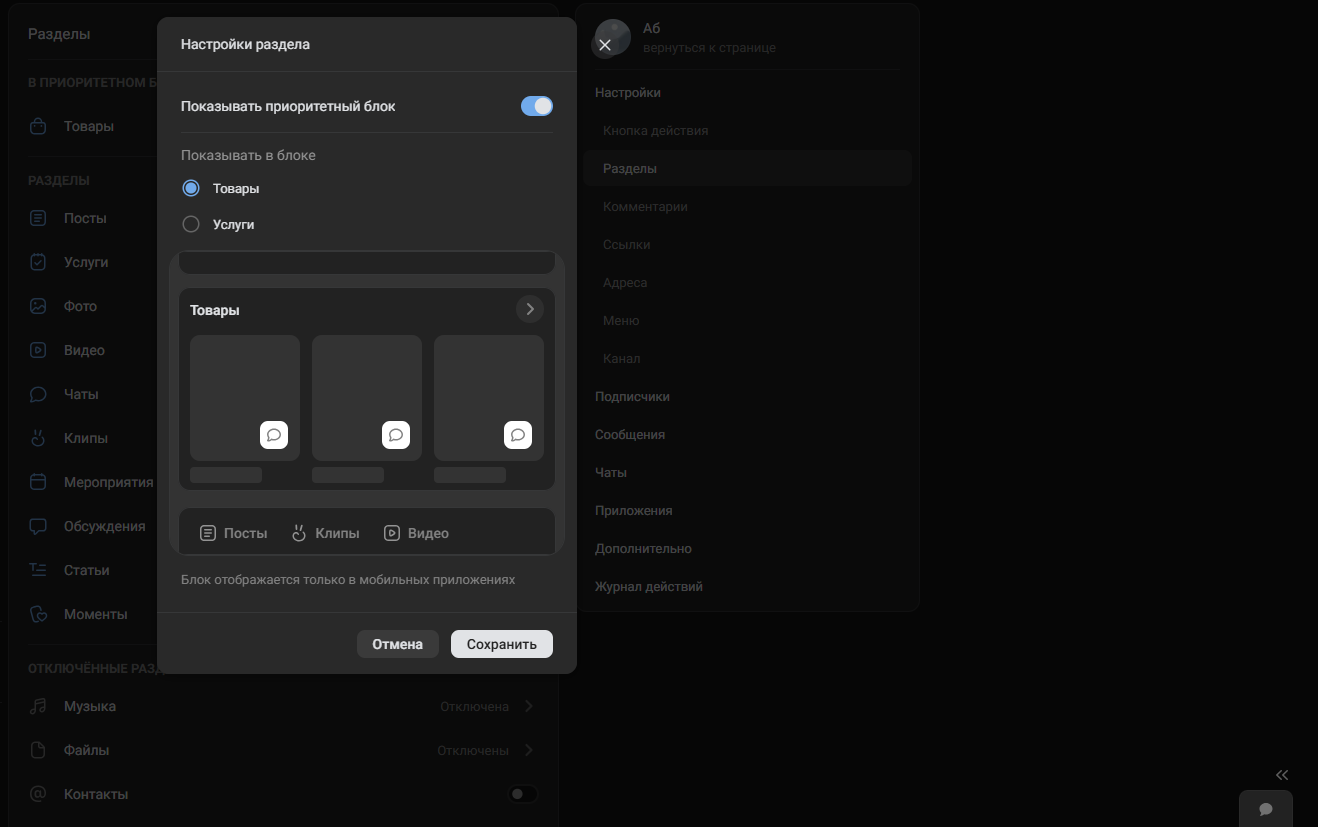
Task: Click the Услуги checklist icon in sections list
Action: point(38,262)
